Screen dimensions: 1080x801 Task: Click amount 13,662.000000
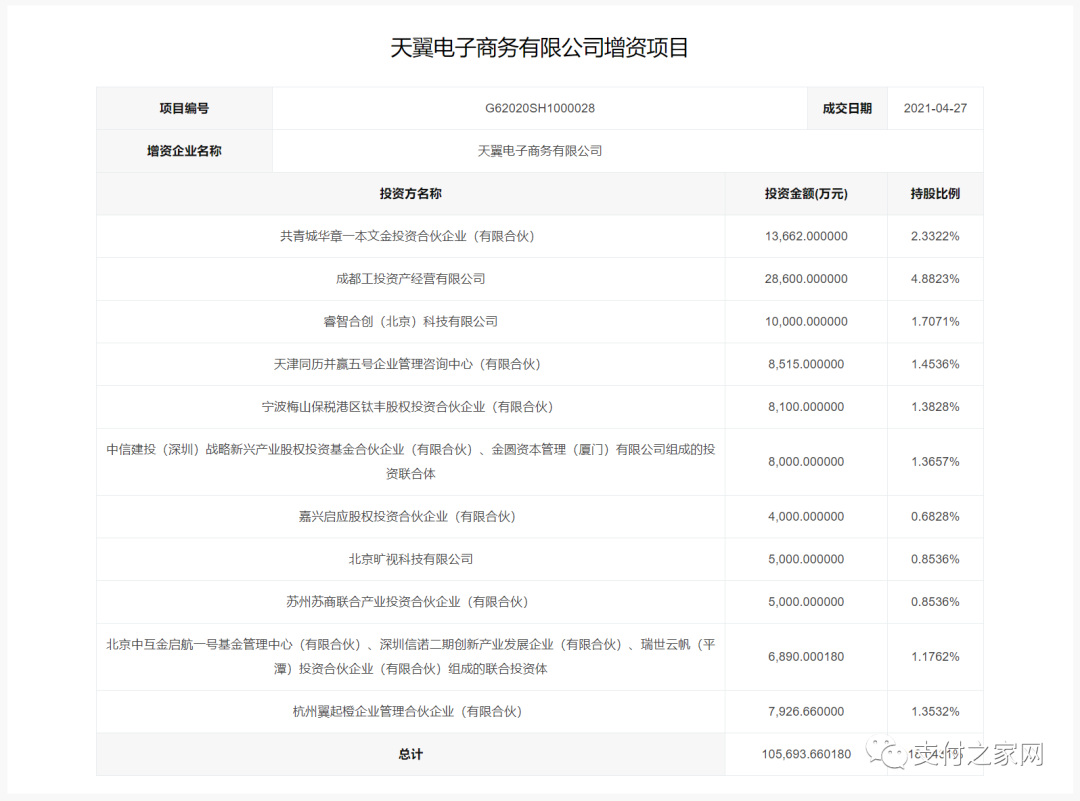[806, 236]
